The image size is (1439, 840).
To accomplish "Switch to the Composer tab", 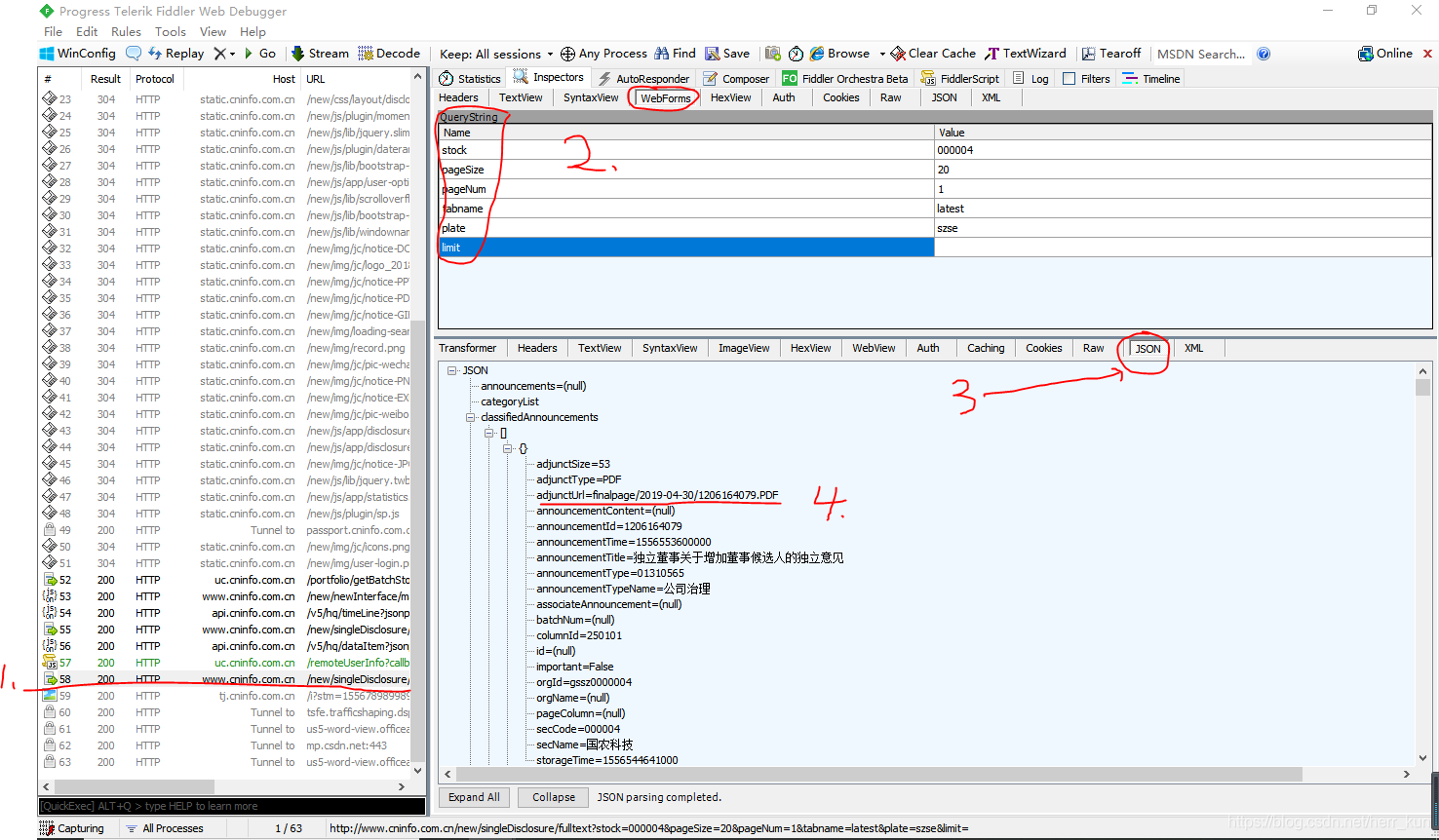I will coord(736,78).
